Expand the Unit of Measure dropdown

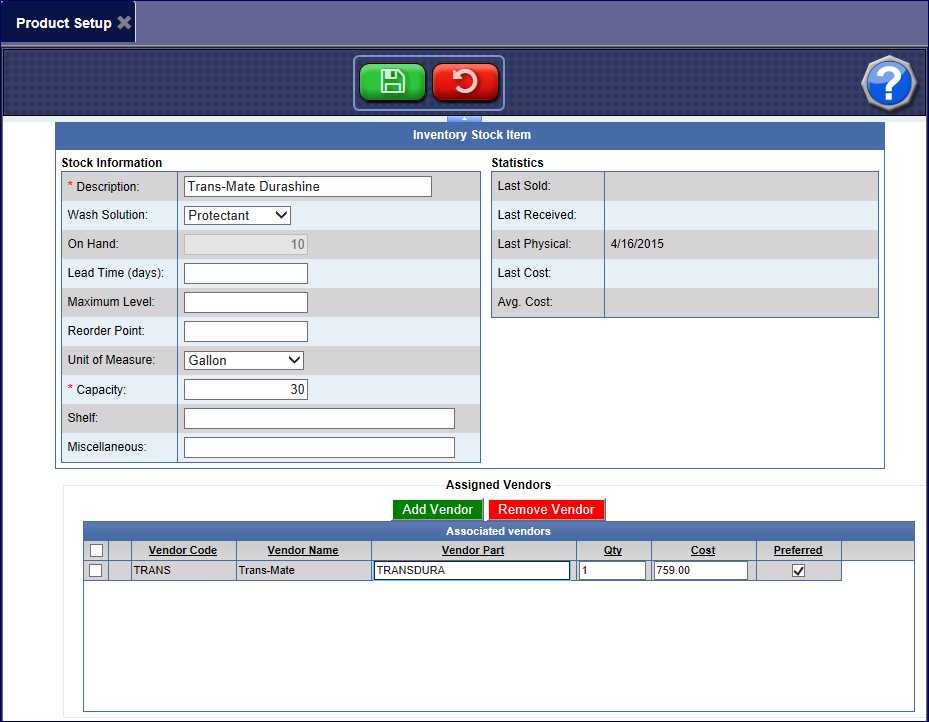pos(245,360)
